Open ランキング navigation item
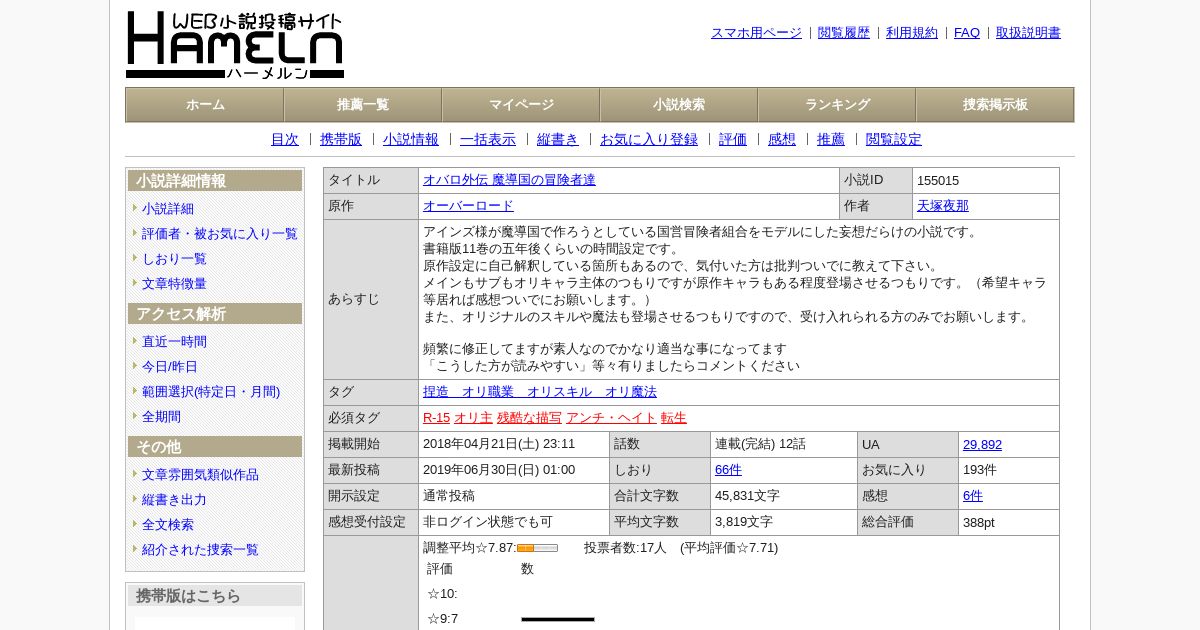This screenshot has height=630, width=1200. (x=837, y=105)
